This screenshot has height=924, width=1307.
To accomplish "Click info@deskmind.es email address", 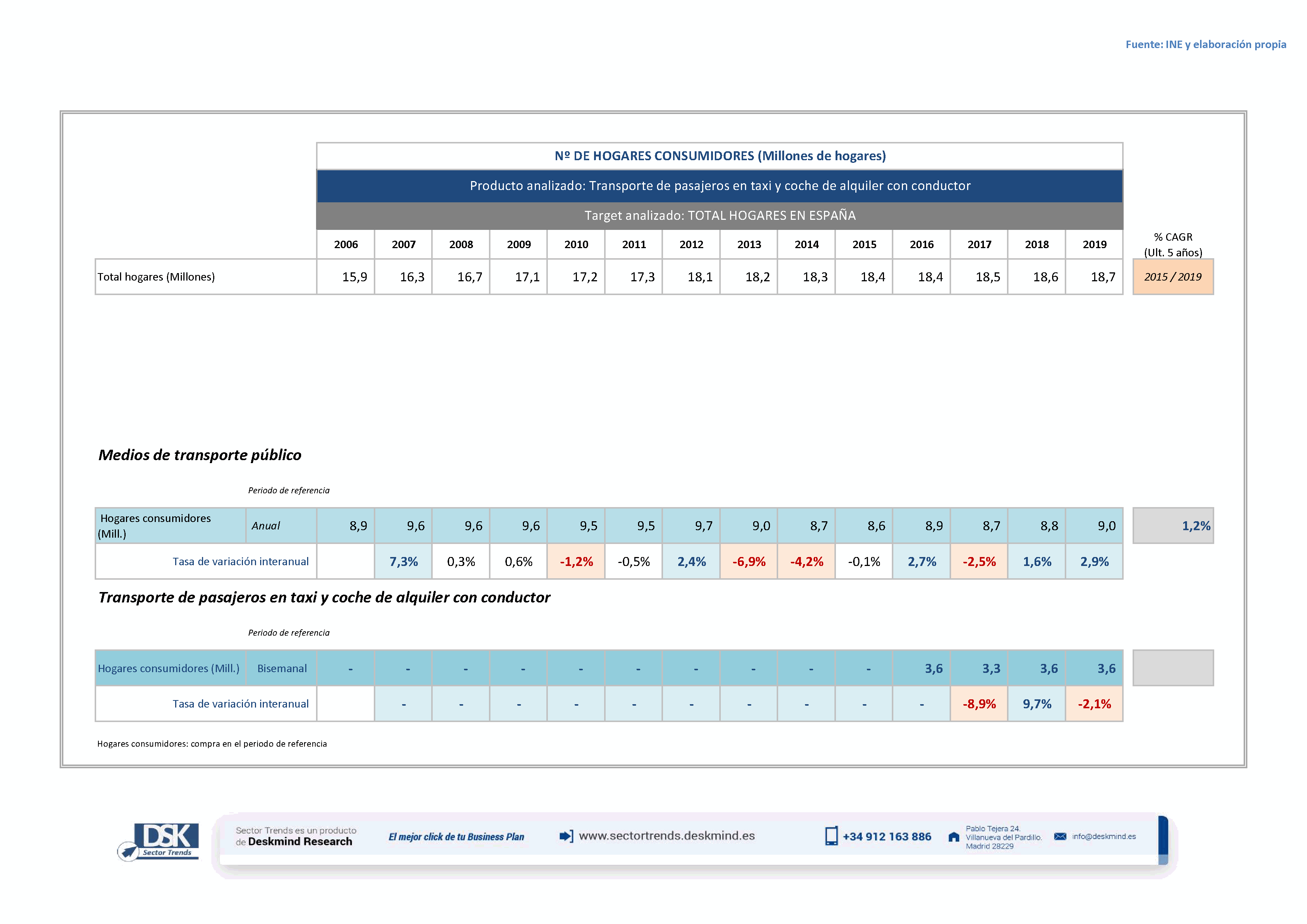I will pyautogui.click(x=1104, y=836).
